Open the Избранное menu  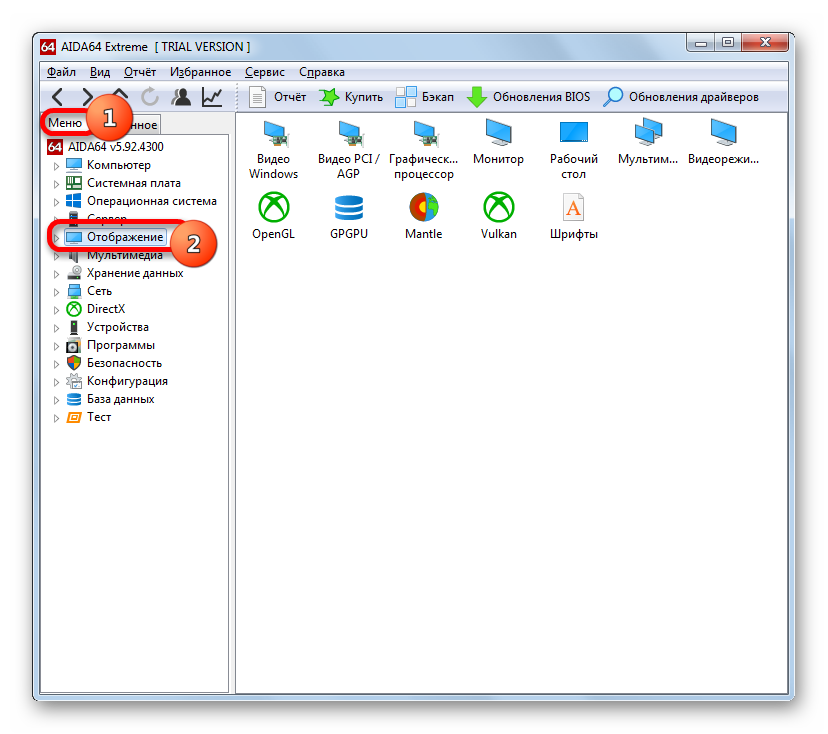200,72
